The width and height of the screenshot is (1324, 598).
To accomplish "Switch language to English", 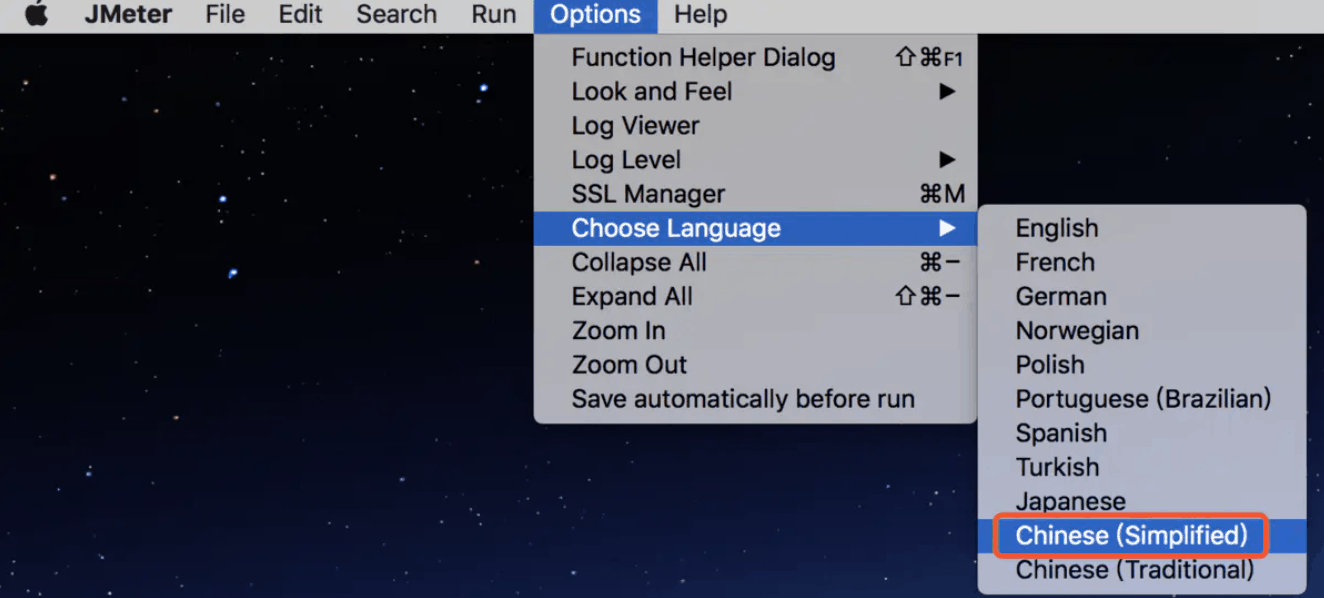I will (1142, 228).
